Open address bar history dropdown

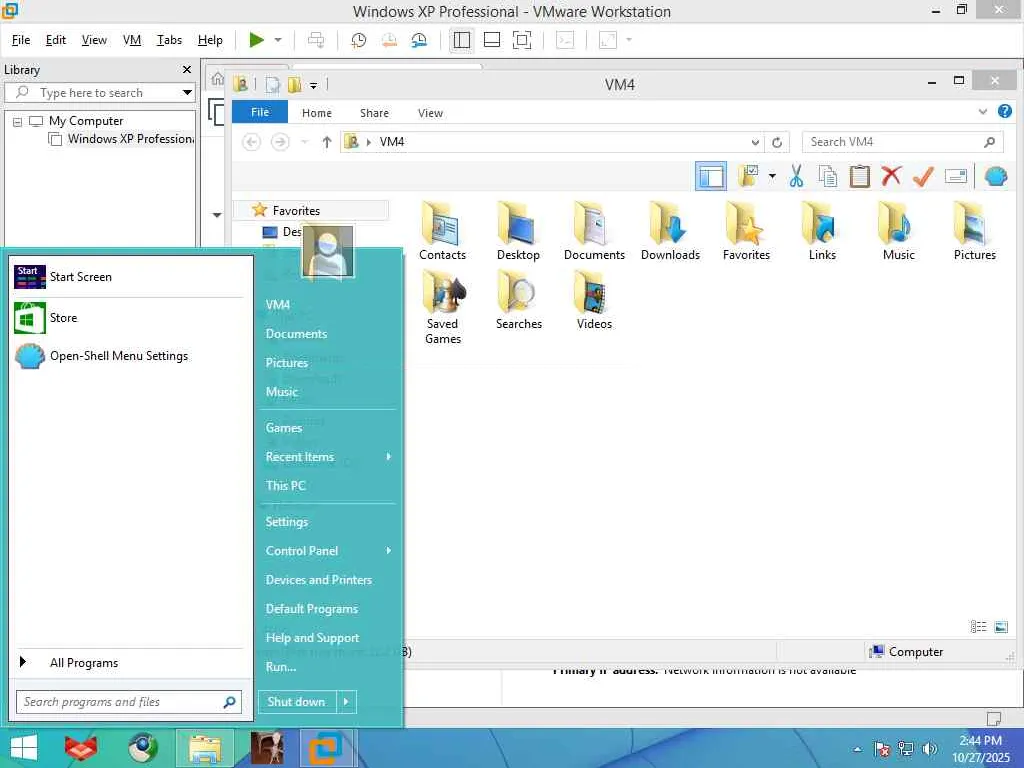coord(755,142)
